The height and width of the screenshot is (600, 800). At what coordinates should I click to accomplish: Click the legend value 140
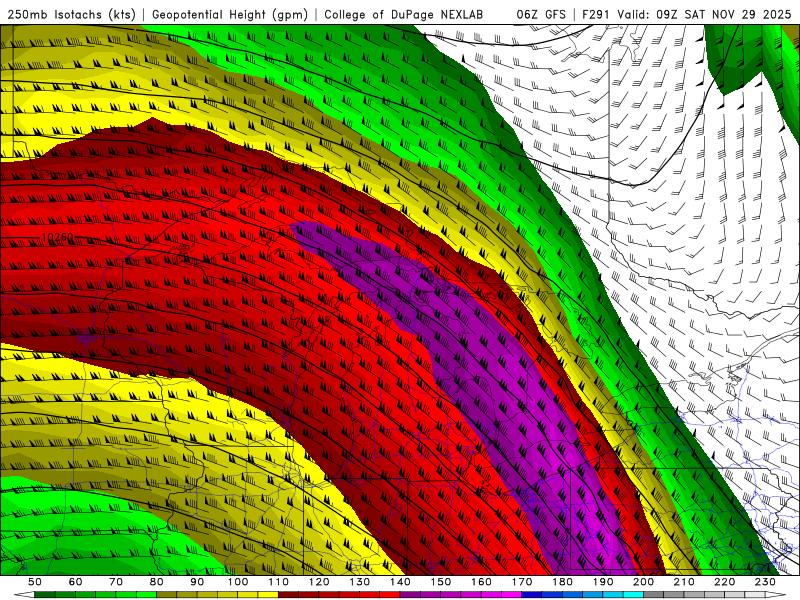coord(400,582)
